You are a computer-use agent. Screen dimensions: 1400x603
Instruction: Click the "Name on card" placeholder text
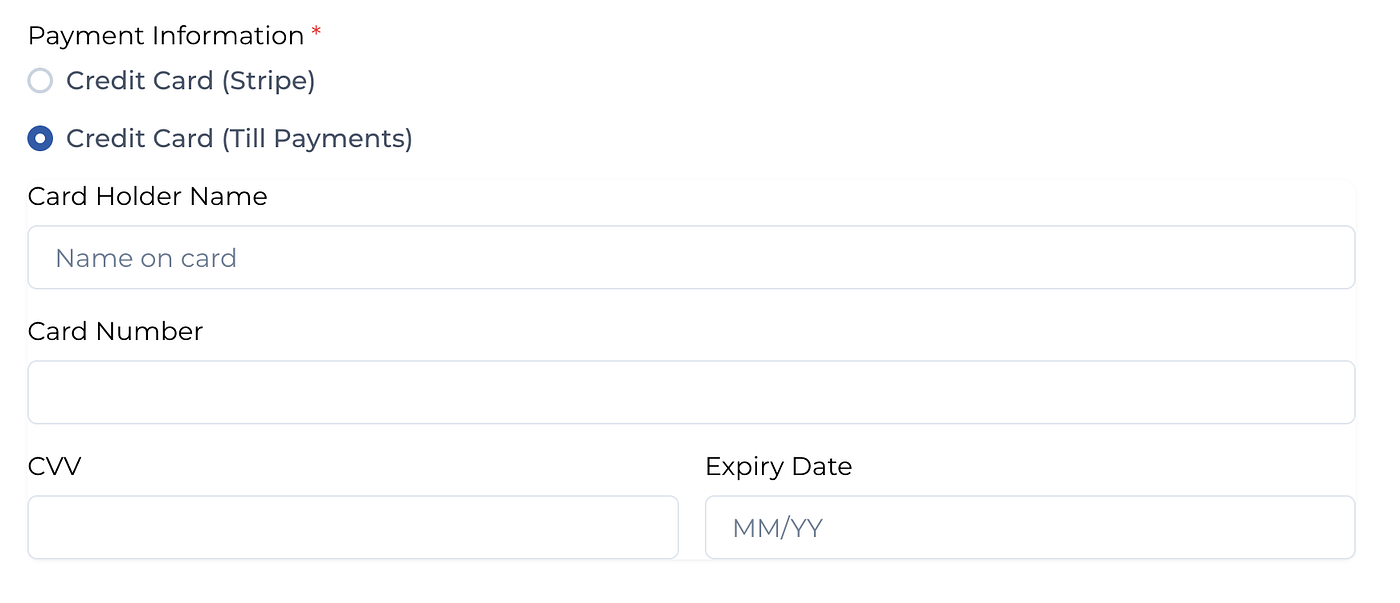146,258
